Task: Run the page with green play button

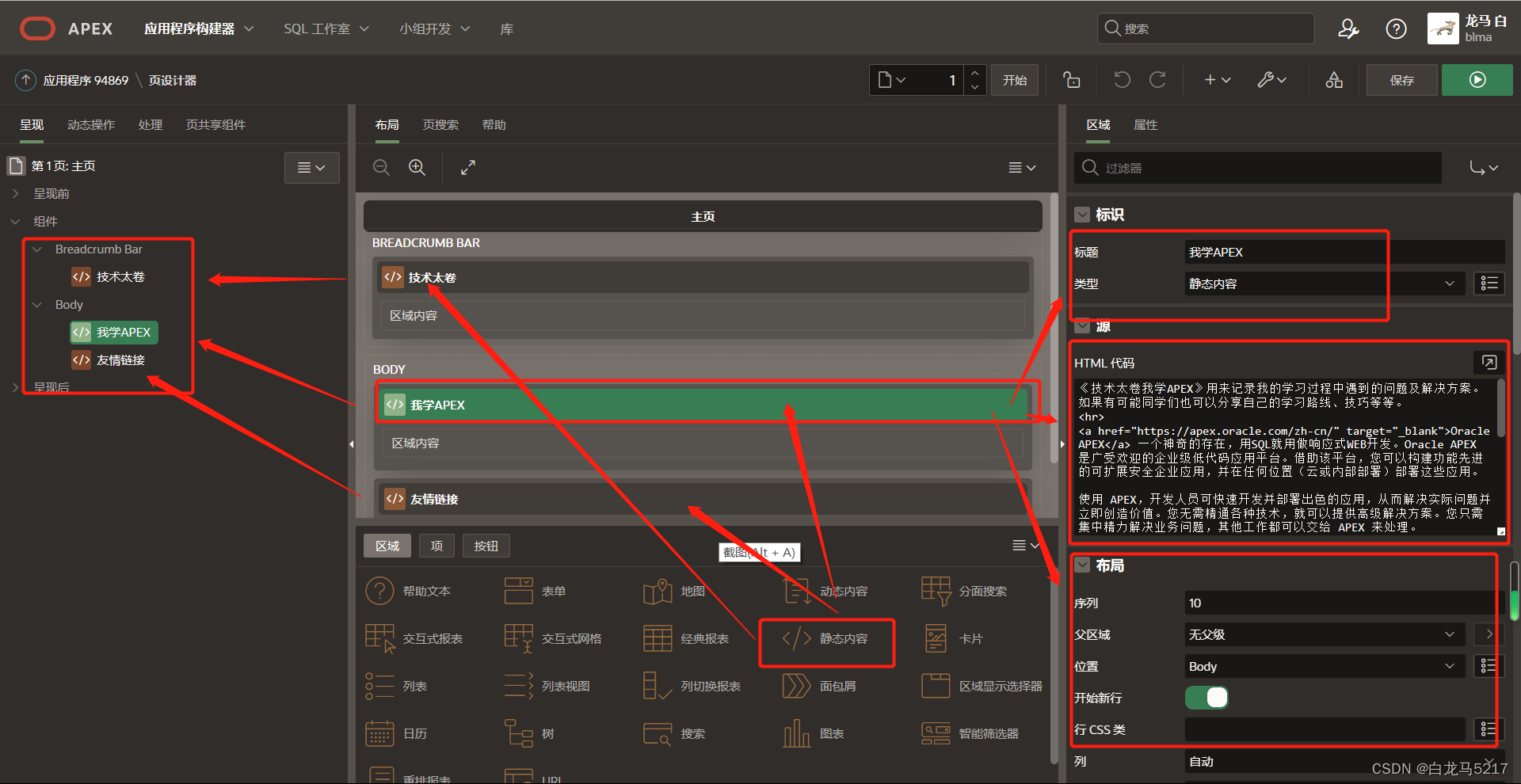Action: click(x=1477, y=80)
